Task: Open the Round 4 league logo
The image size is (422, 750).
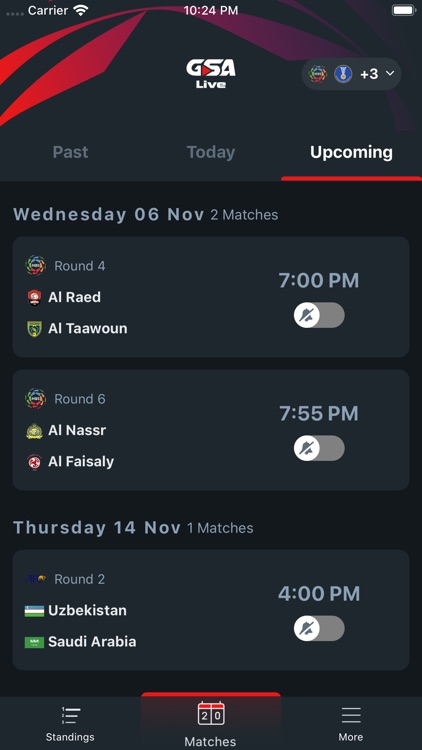Action: [x=35, y=265]
